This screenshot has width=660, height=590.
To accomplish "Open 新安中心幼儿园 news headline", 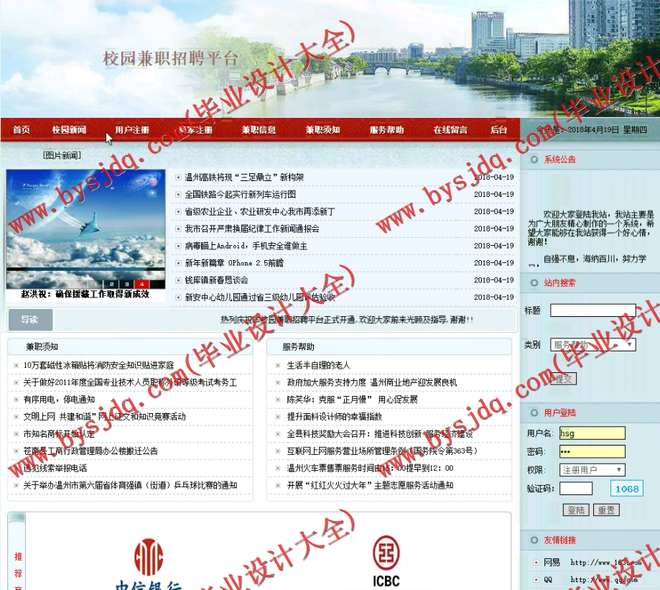I will (260, 297).
